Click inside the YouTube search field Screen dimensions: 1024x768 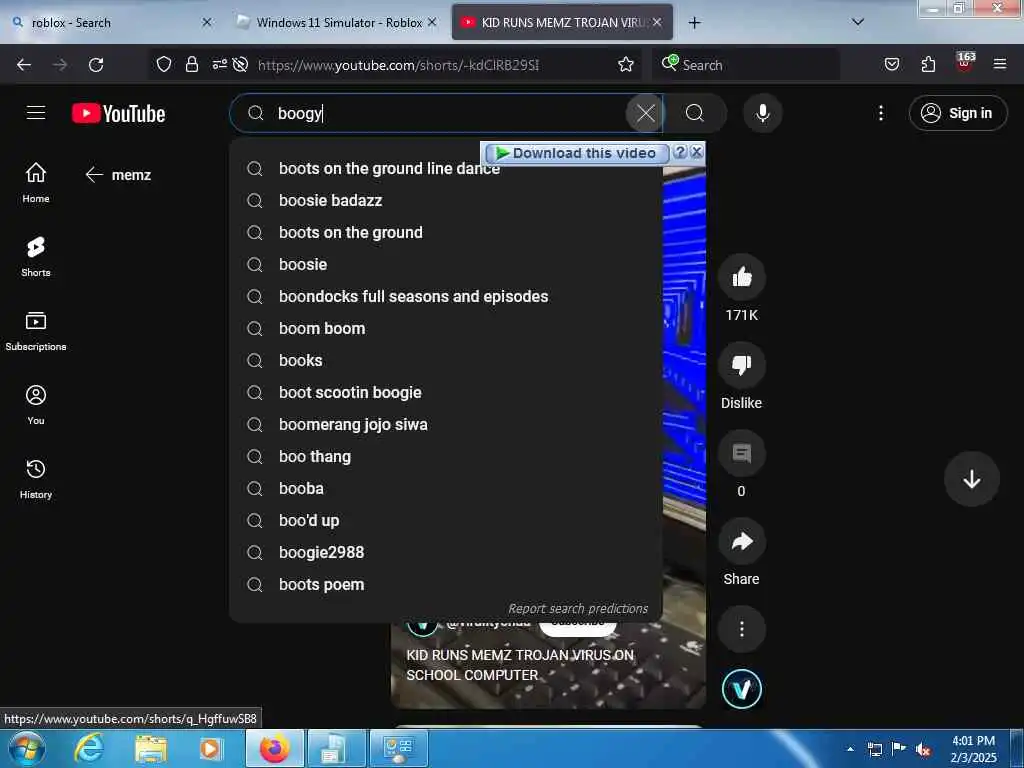point(444,113)
